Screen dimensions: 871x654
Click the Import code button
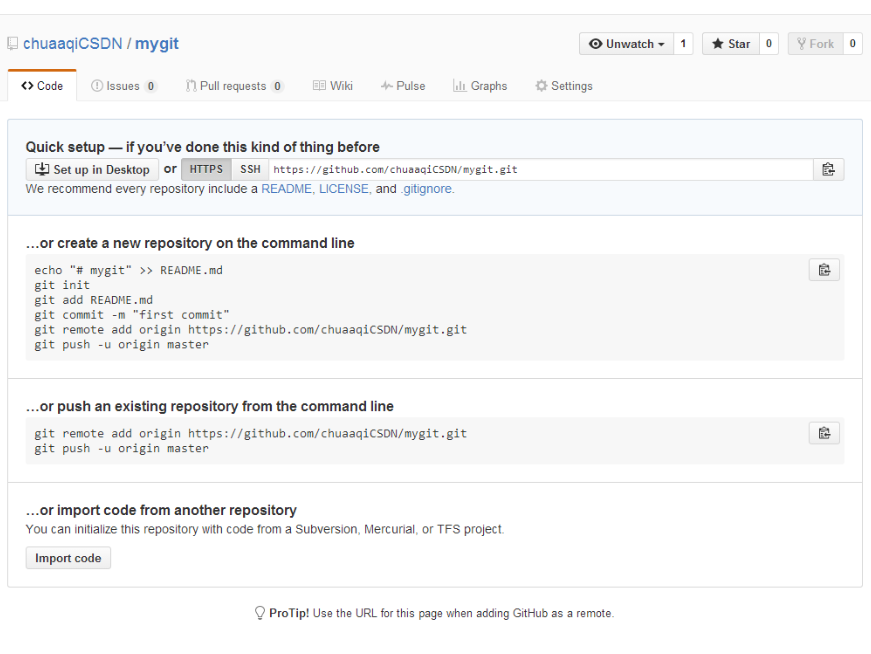(68, 558)
